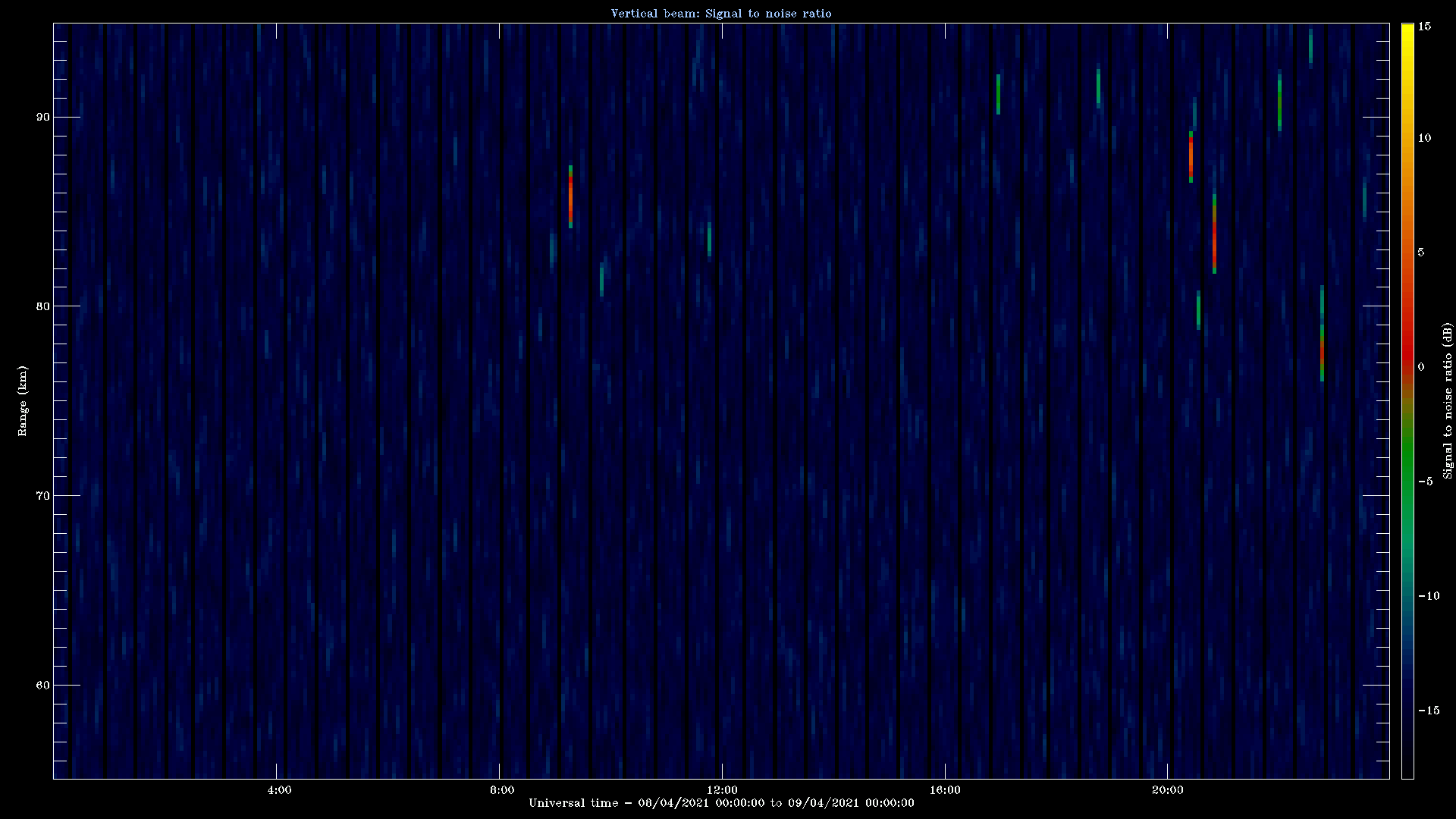Click the '70' range axis label
This screenshot has width=1456, height=819.
(x=42, y=496)
